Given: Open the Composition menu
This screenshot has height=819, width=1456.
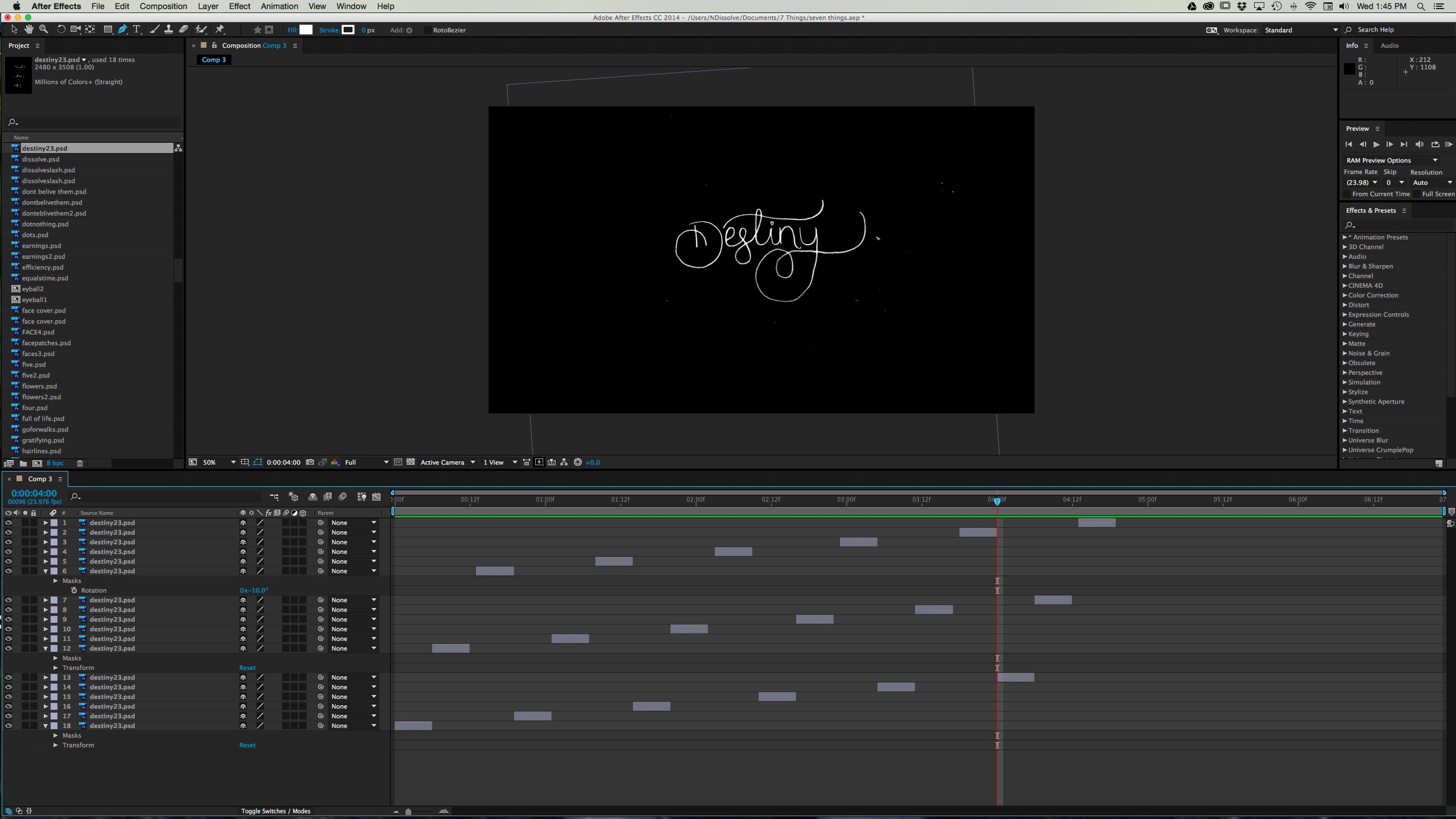Looking at the screenshot, I should 163,6.
